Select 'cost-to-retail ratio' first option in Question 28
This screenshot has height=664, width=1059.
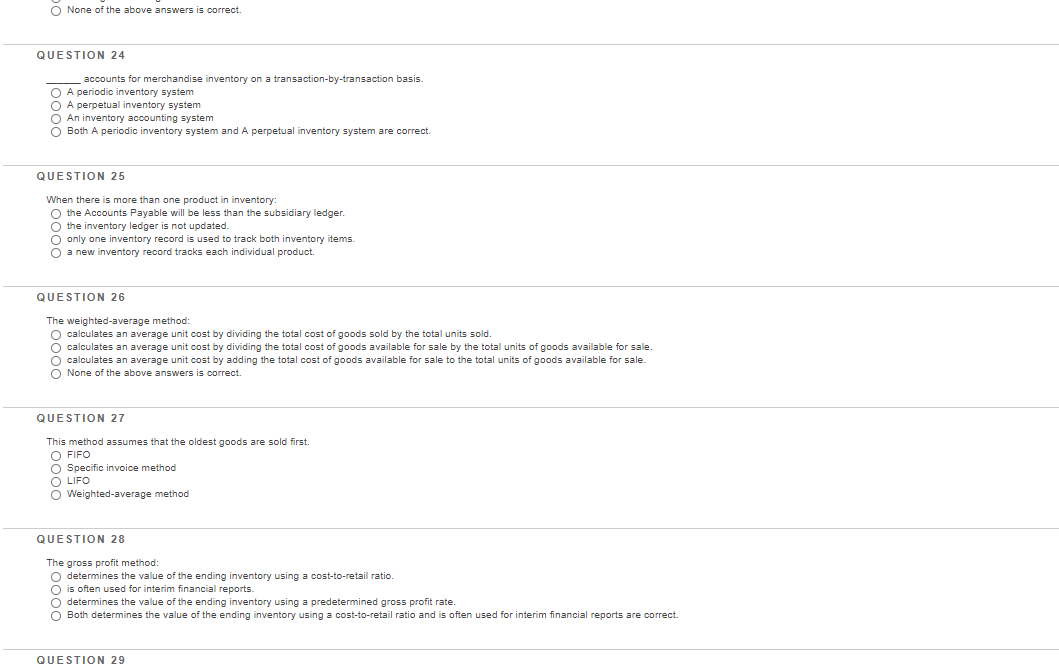(56, 576)
